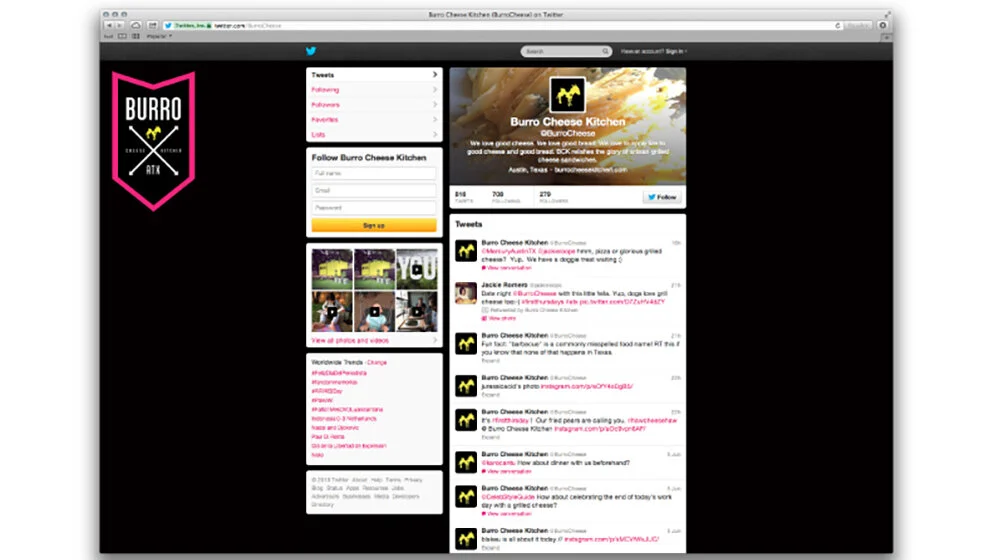Focus the Password field
Screen dimensions: 994x560
(x=374, y=207)
